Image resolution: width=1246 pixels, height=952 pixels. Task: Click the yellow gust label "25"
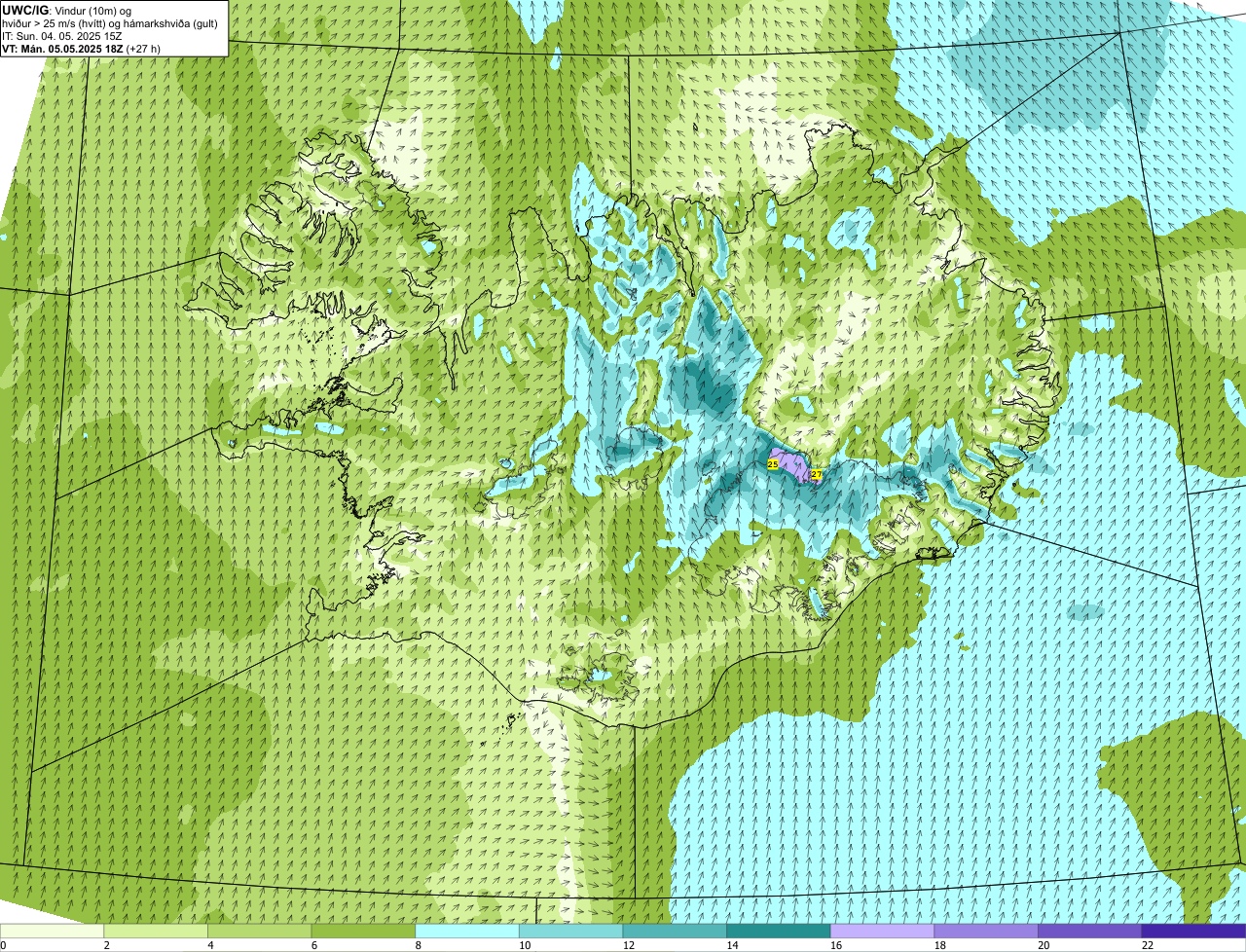773,465
